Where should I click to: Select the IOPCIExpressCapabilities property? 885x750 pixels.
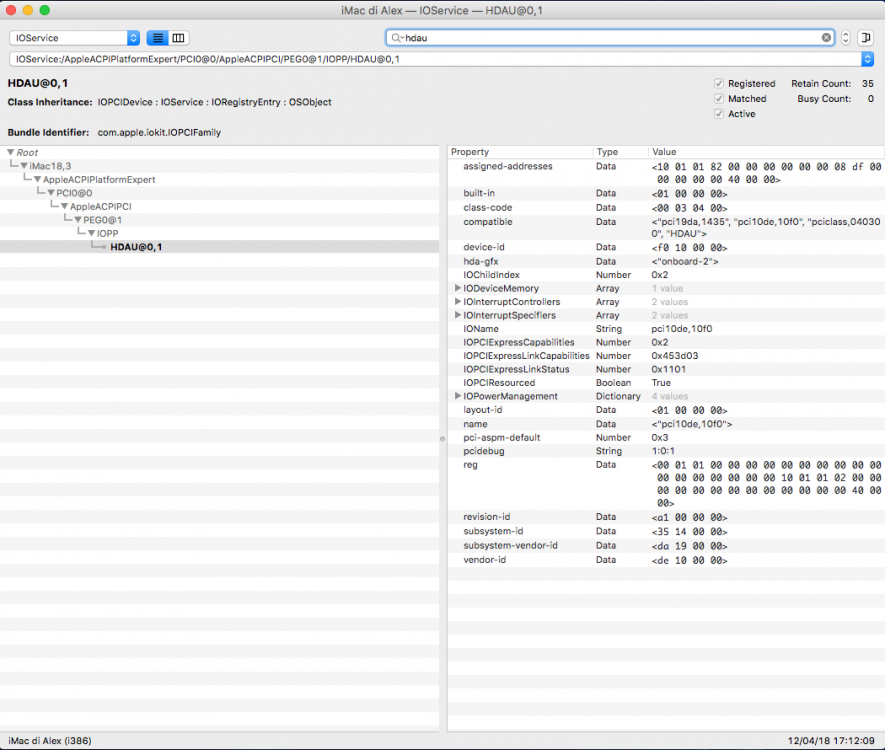(666, 342)
